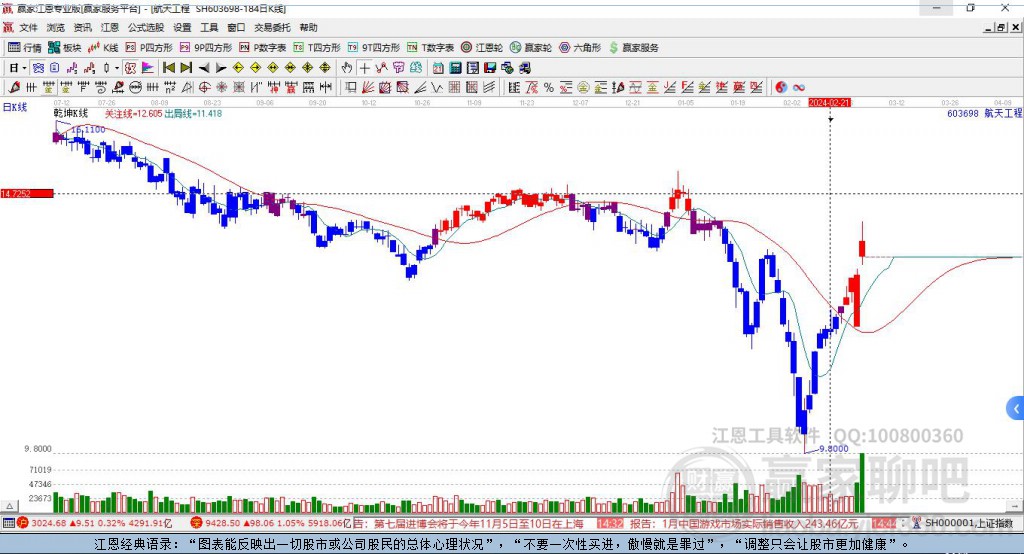The width and height of the screenshot is (1024, 554).
Task: Open the calendar icon in toolbar
Action: (438, 67)
